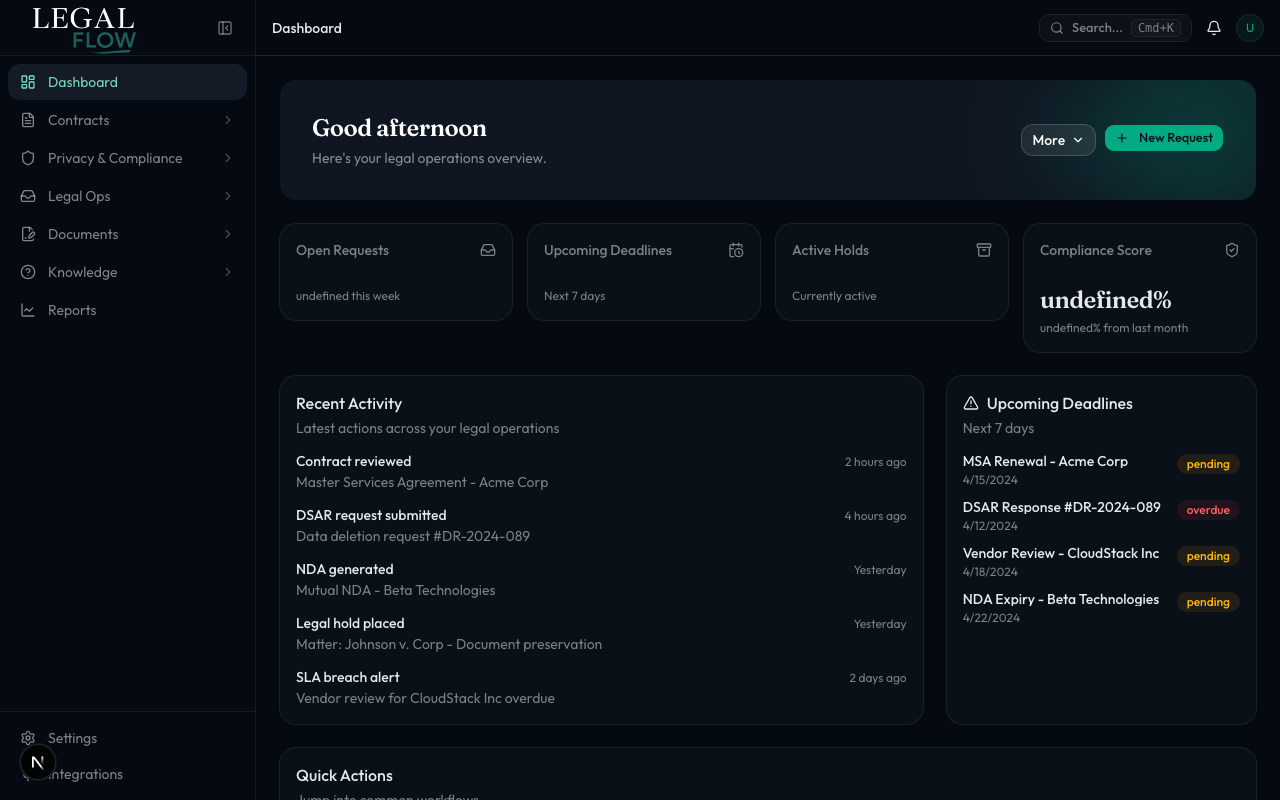Select the calendar icon on Upcoming Deadlines card
The image size is (1280, 800).
tap(736, 250)
